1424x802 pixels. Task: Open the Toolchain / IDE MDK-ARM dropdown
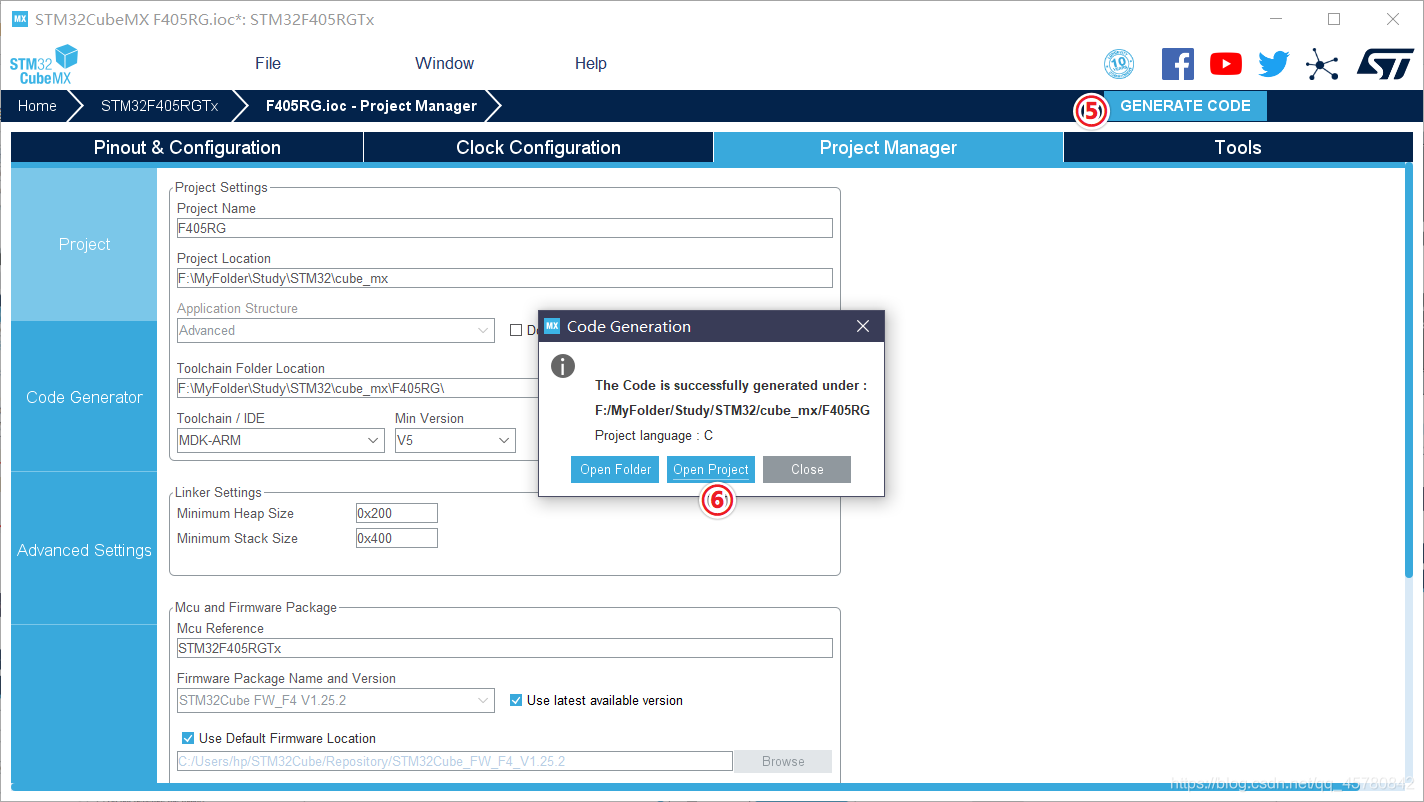280,440
